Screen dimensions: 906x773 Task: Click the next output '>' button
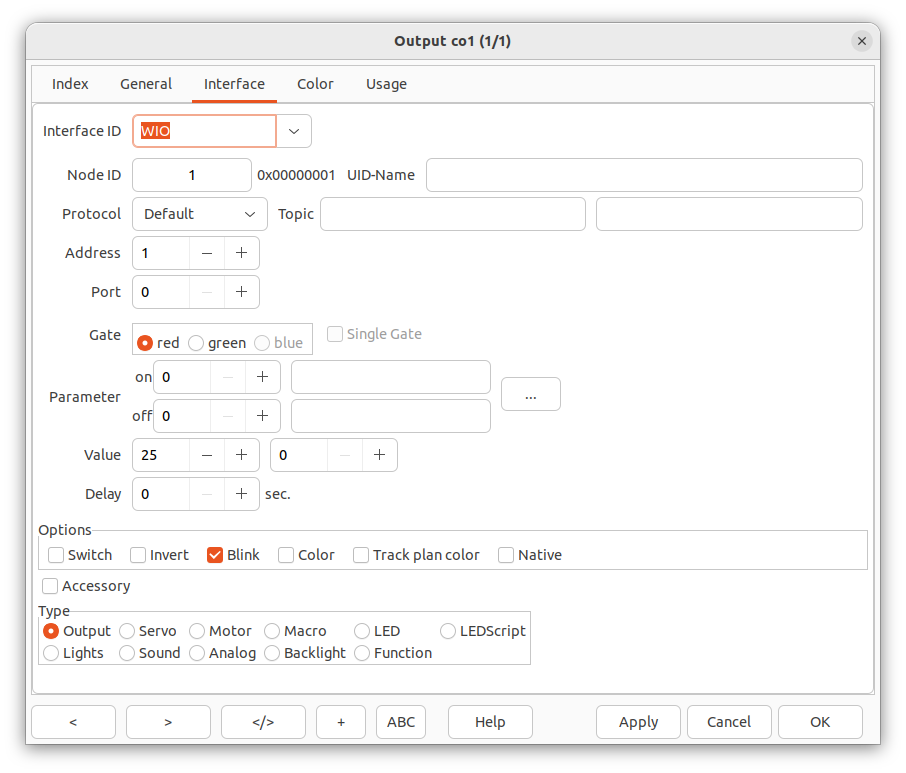pyautogui.click(x=168, y=722)
